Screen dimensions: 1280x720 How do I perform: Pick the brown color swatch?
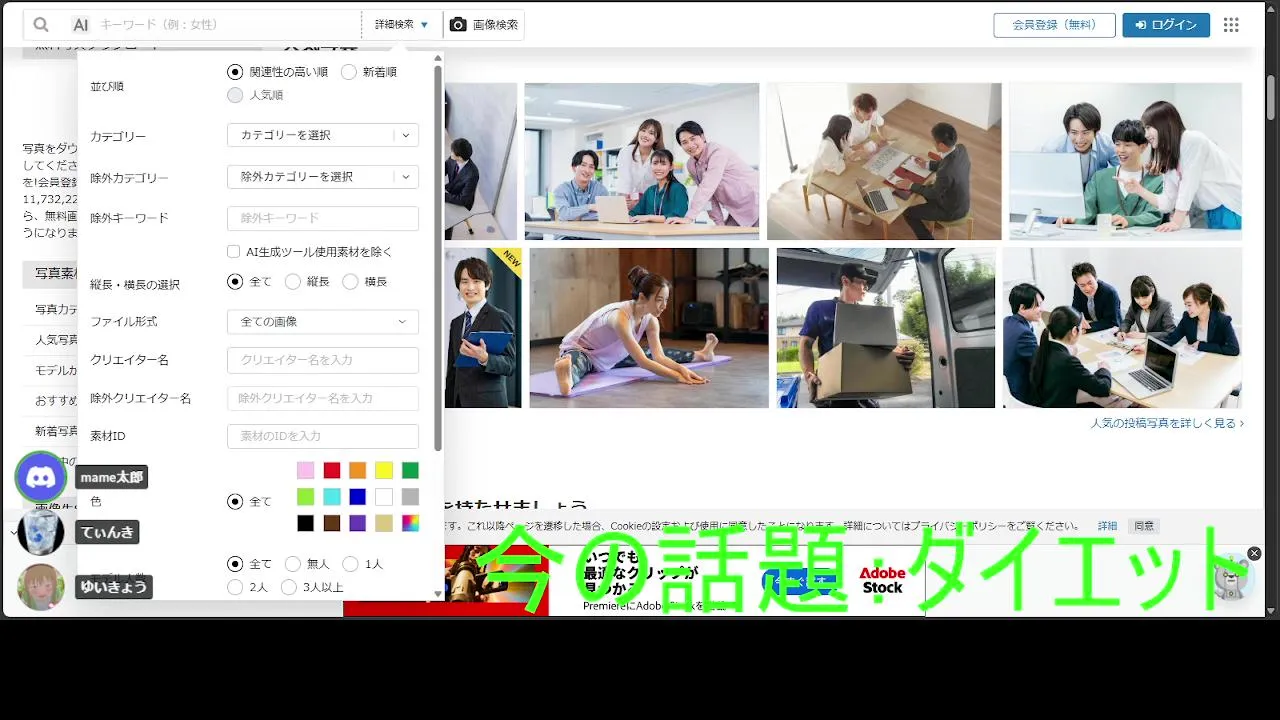coord(332,523)
